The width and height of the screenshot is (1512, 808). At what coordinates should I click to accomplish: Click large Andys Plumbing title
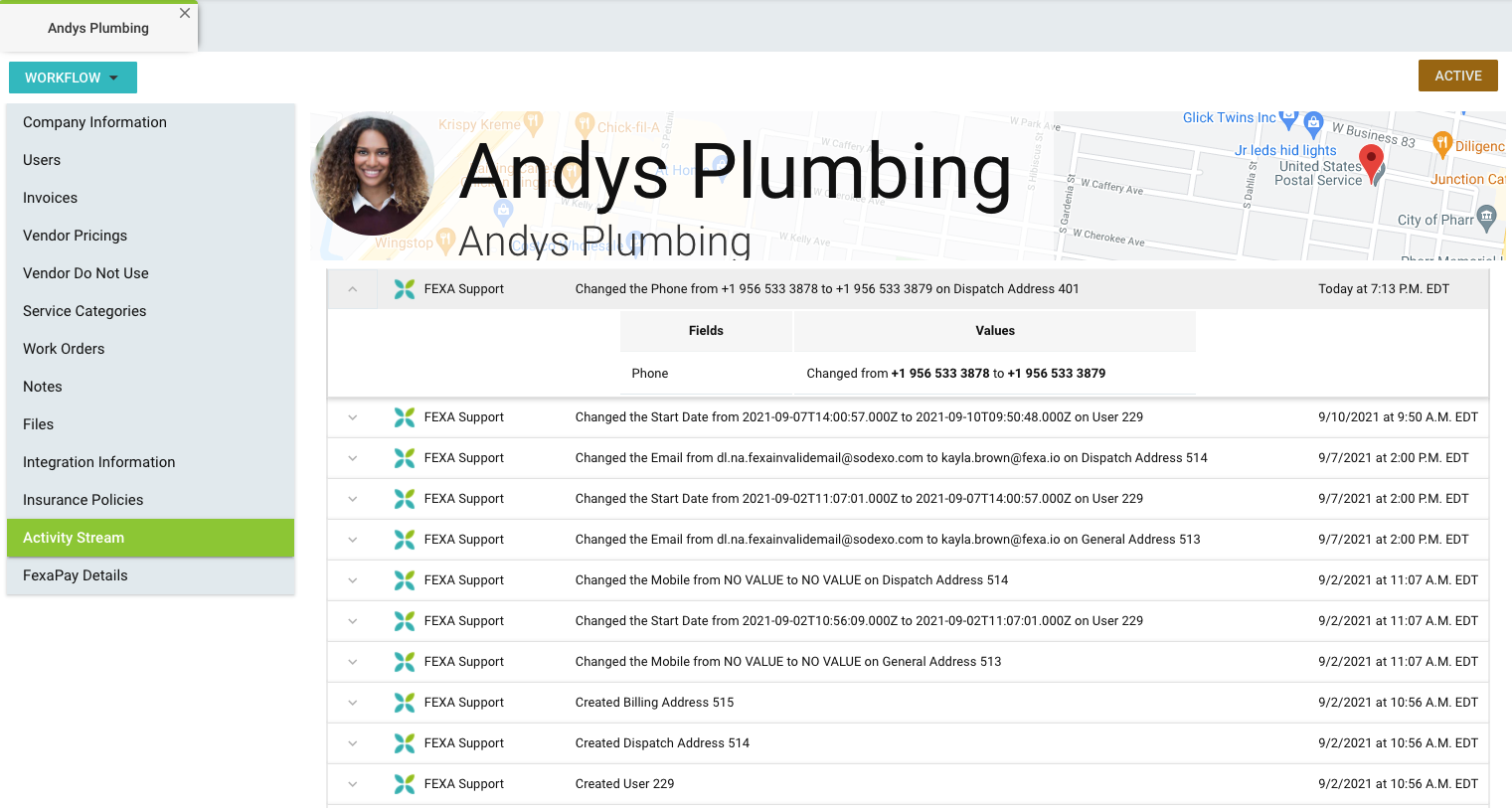coord(736,172)
